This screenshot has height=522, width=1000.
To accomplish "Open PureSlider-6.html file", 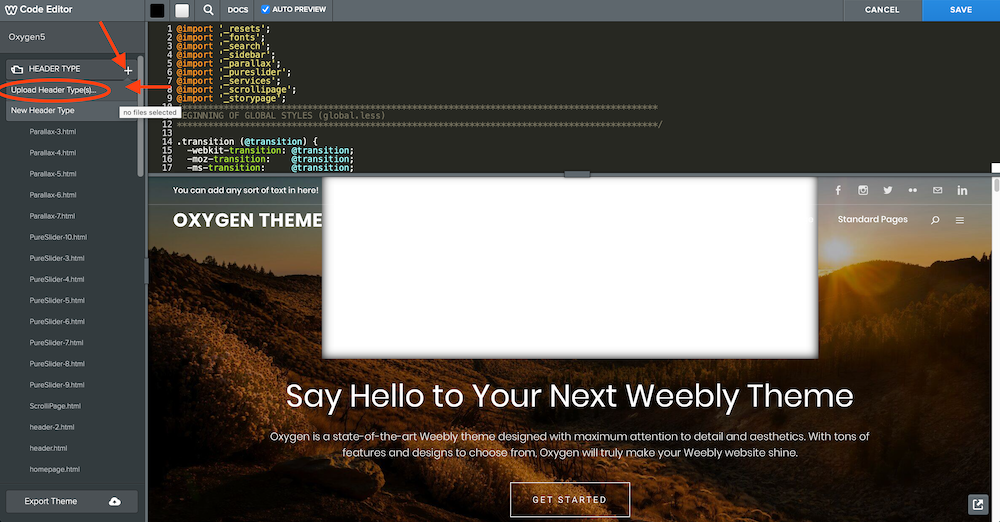I will pos(57,321).
